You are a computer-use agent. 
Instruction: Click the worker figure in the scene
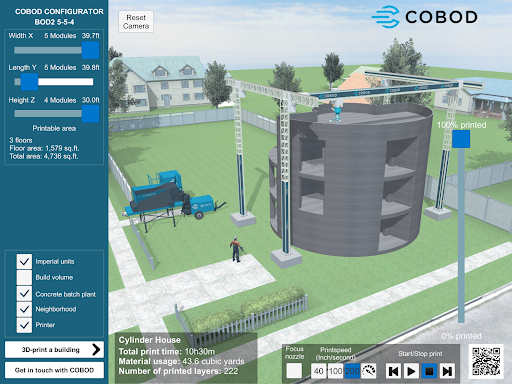pyautogui.click(x=236, y=249)
